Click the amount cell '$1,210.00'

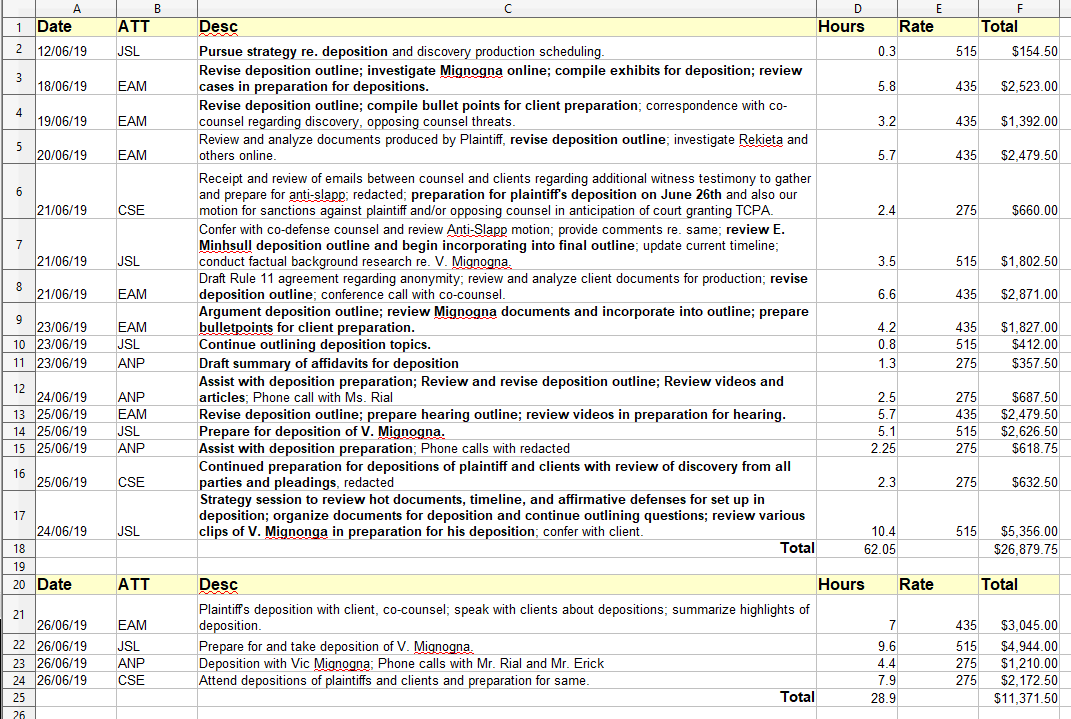[1019, 664]
